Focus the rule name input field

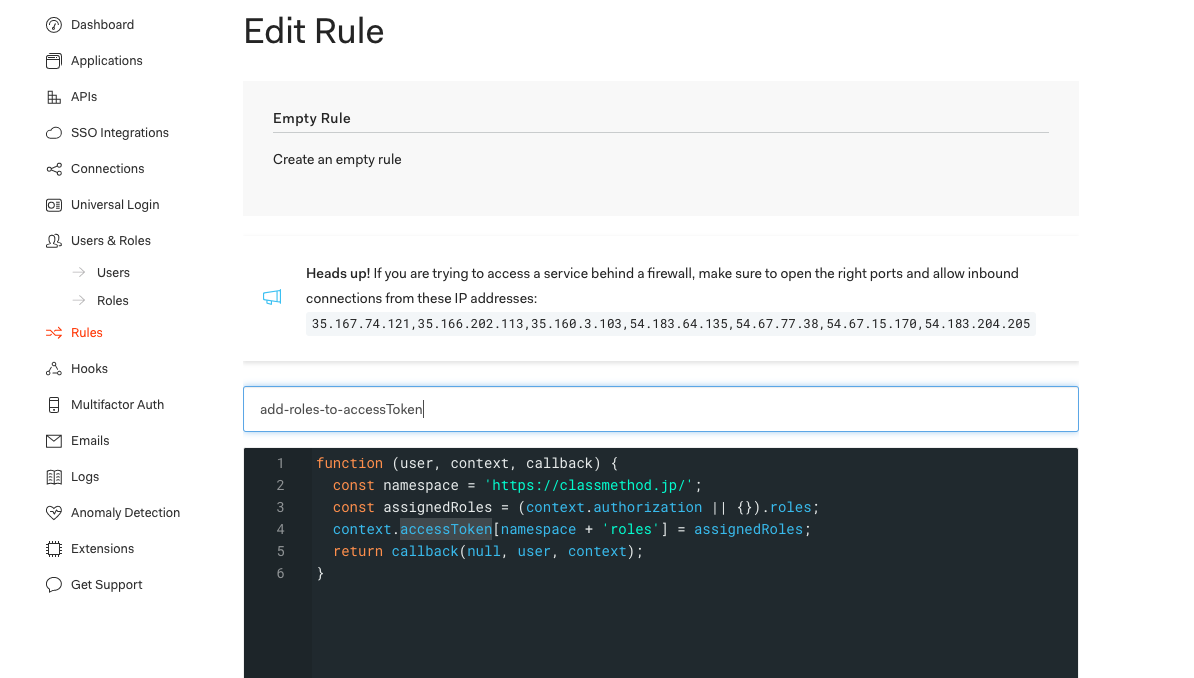tap(661, 409)
